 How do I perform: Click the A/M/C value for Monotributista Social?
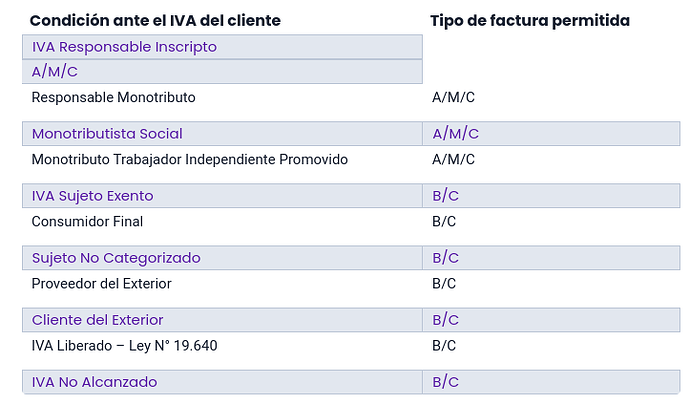pyautogui.click(x=456, y=134)
